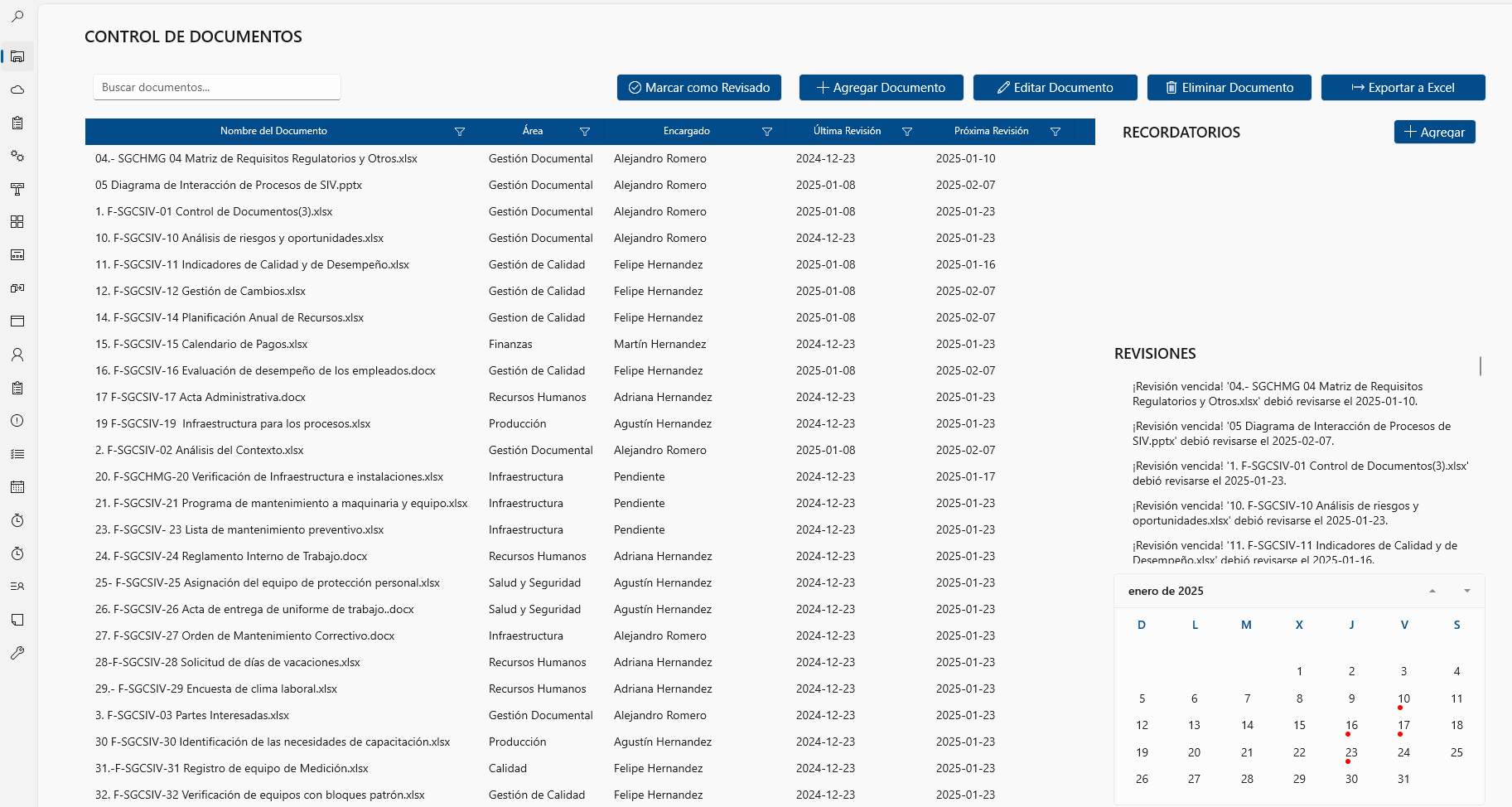Open filter for Próxima Revisión column
The height and width of the screenshot is (807, 1512).
point(1056,132)
